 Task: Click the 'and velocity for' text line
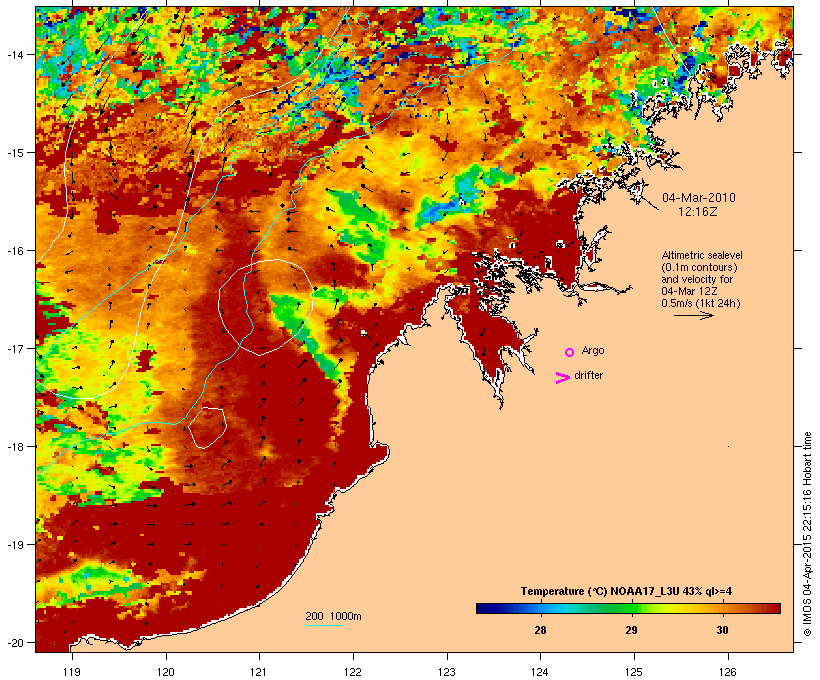(697, 279)
